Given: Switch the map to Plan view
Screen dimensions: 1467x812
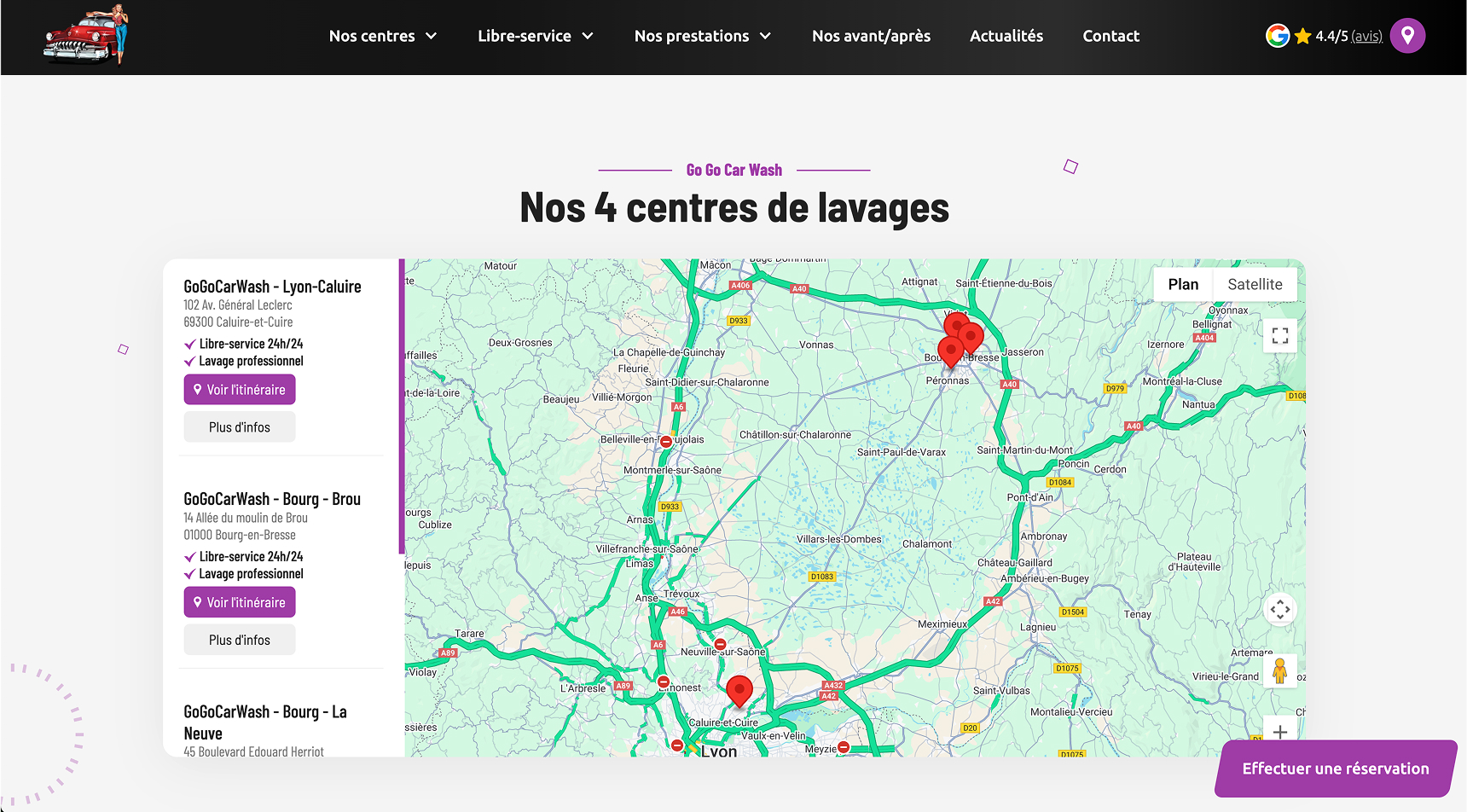Looking at the screenshot, I should point(1183,284).
